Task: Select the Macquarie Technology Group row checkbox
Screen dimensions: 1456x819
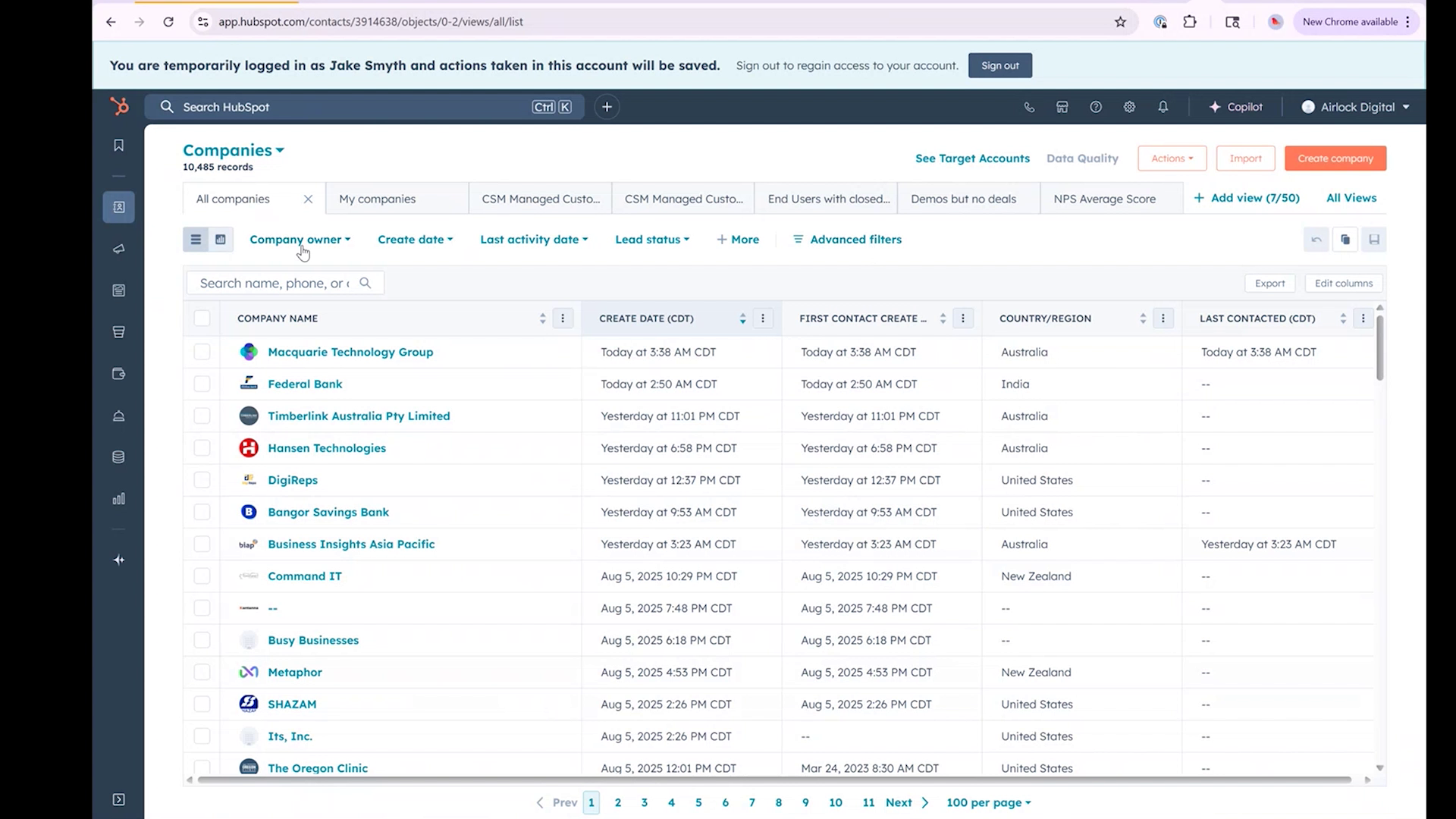Action: click(x=202, y=352)
